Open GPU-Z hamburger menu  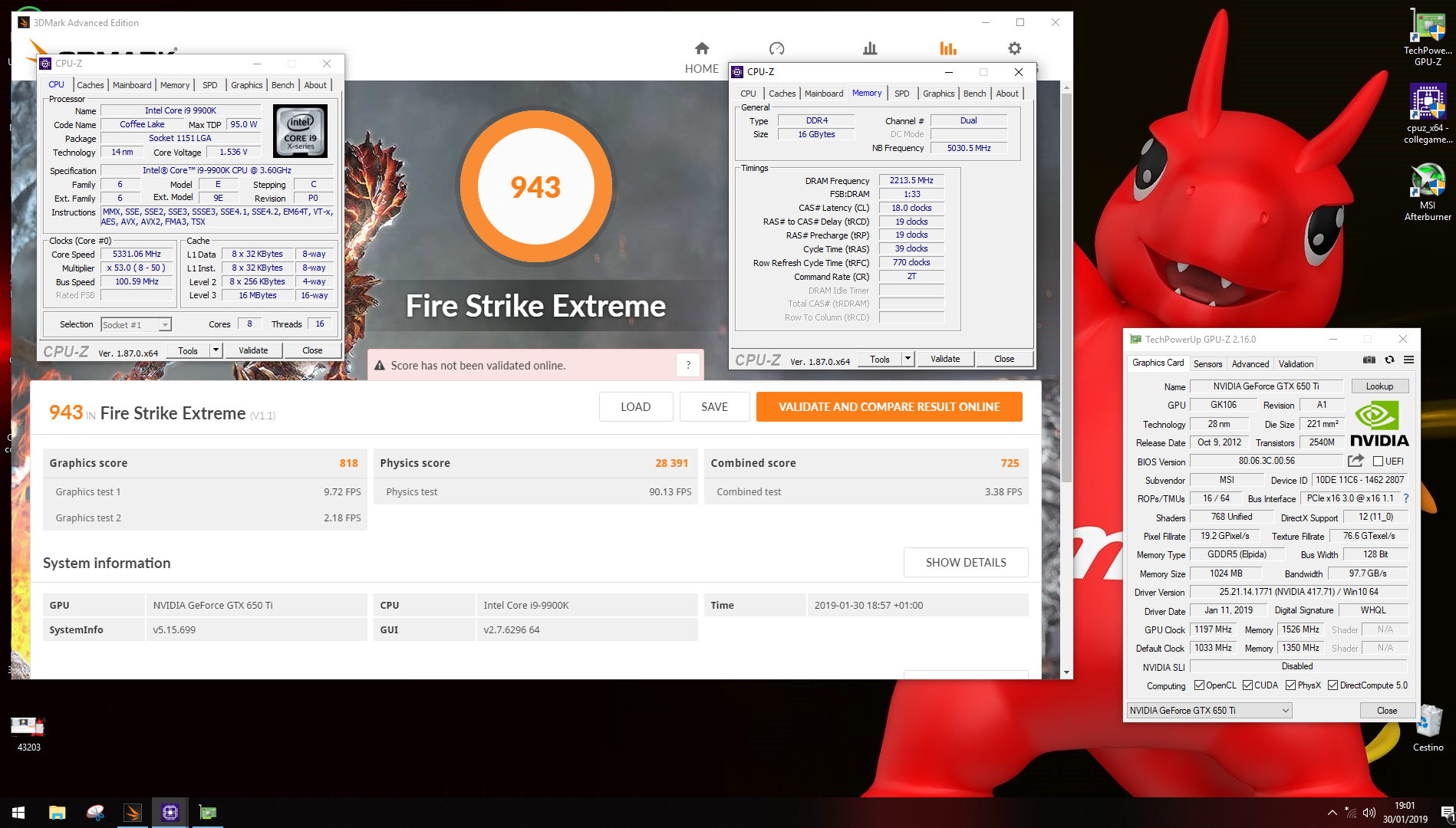(x=1408, y=360)
